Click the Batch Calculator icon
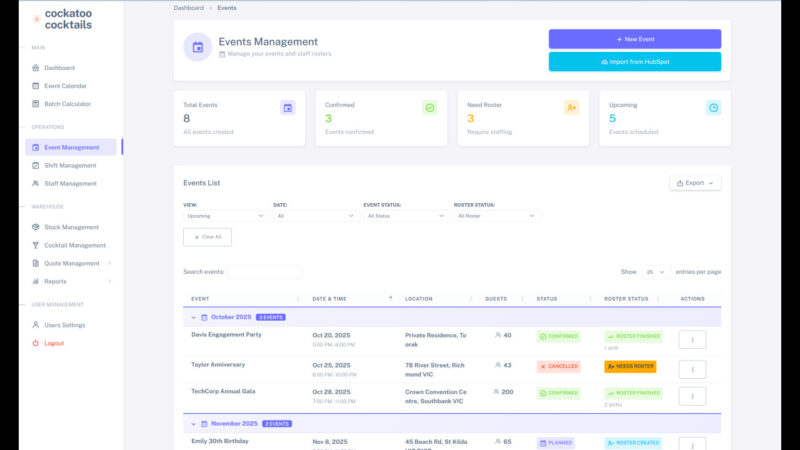 [x=35, y=104]
